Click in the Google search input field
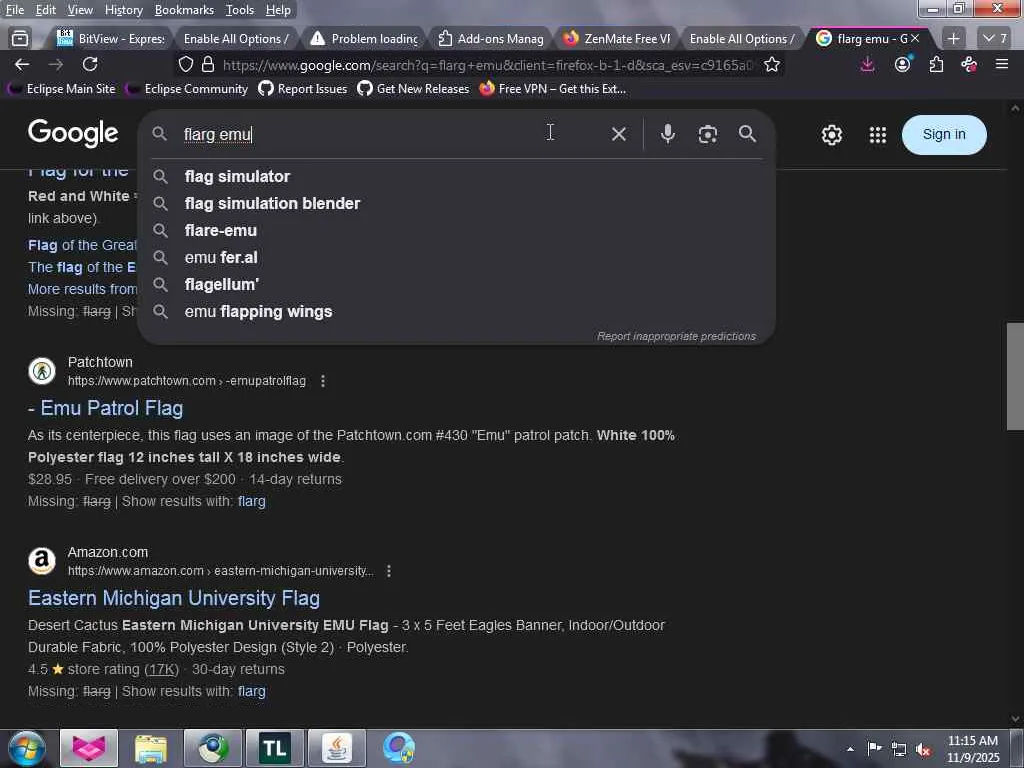The width and height of the screenshot is (1024, 768). coord(392,135)
